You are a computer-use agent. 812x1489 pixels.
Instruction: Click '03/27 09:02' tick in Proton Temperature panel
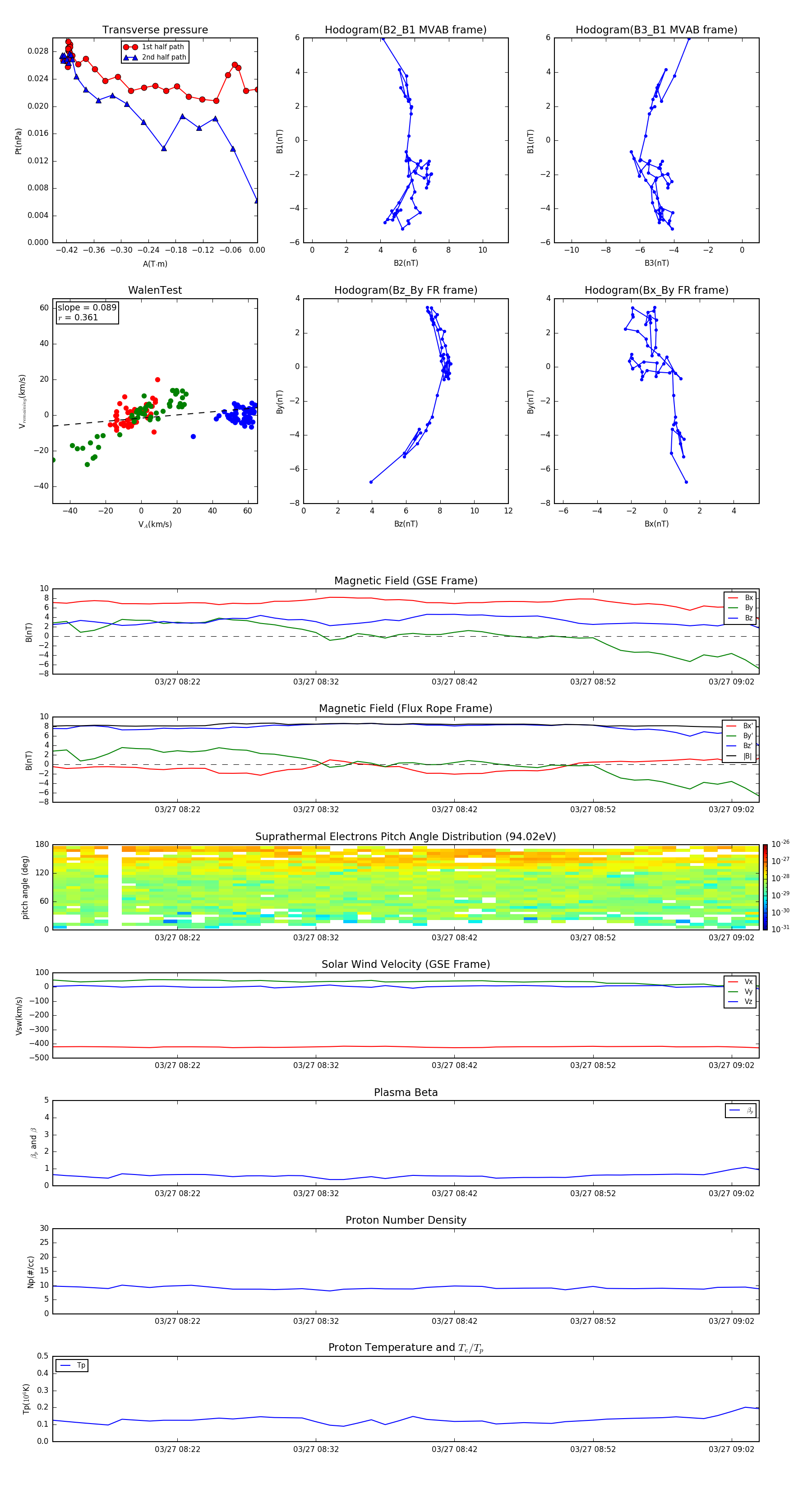732,1449
